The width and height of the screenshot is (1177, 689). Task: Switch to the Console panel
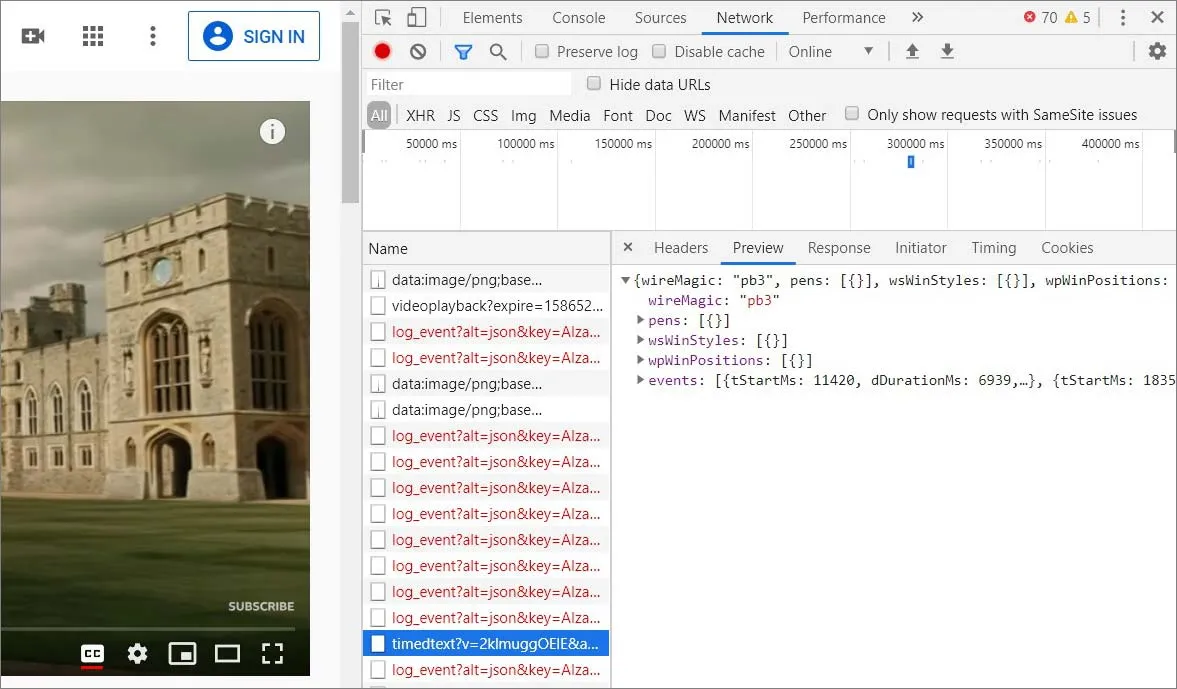[x=578, y=17]
